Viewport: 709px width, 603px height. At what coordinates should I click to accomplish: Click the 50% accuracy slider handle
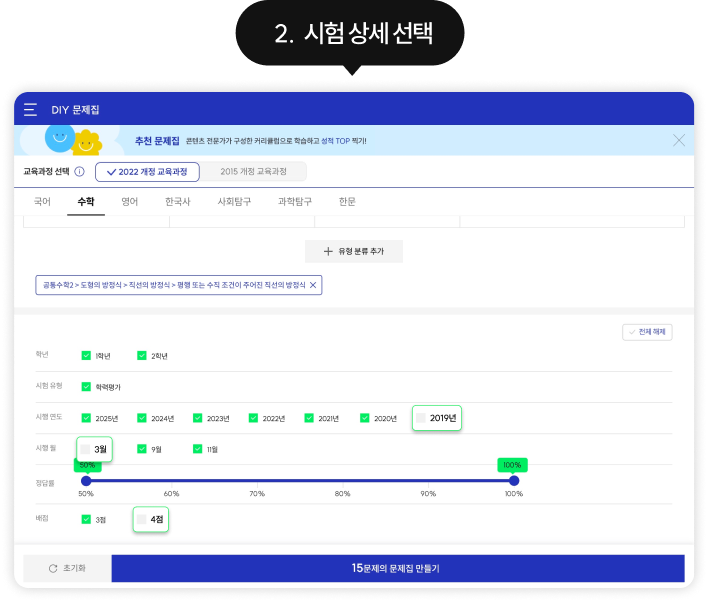86,481
